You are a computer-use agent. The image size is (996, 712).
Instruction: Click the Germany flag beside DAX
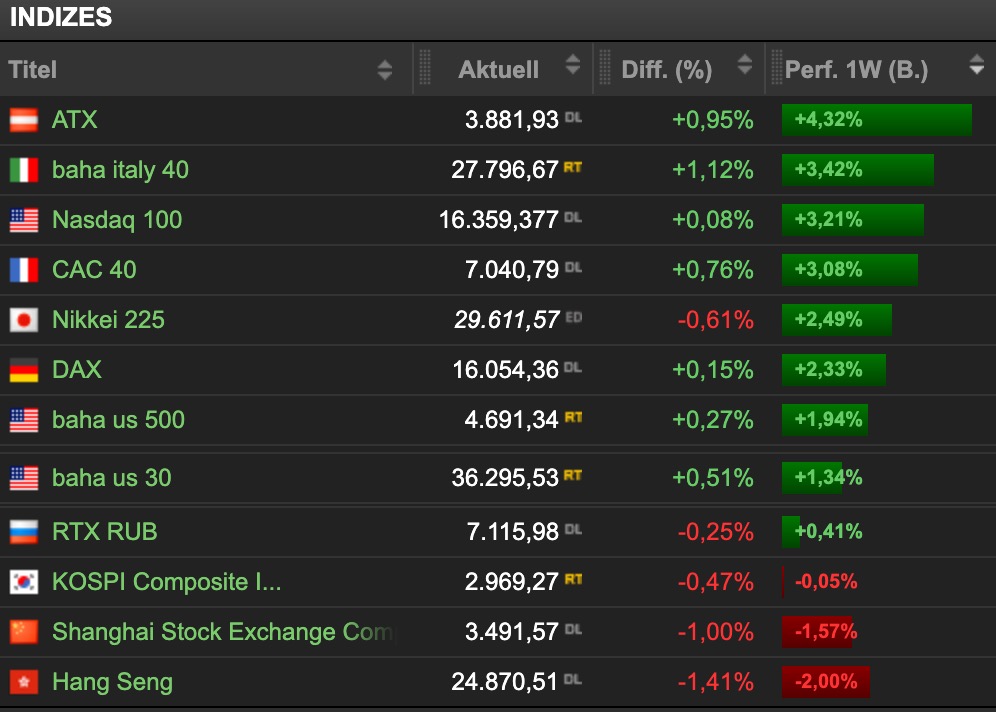24,370
